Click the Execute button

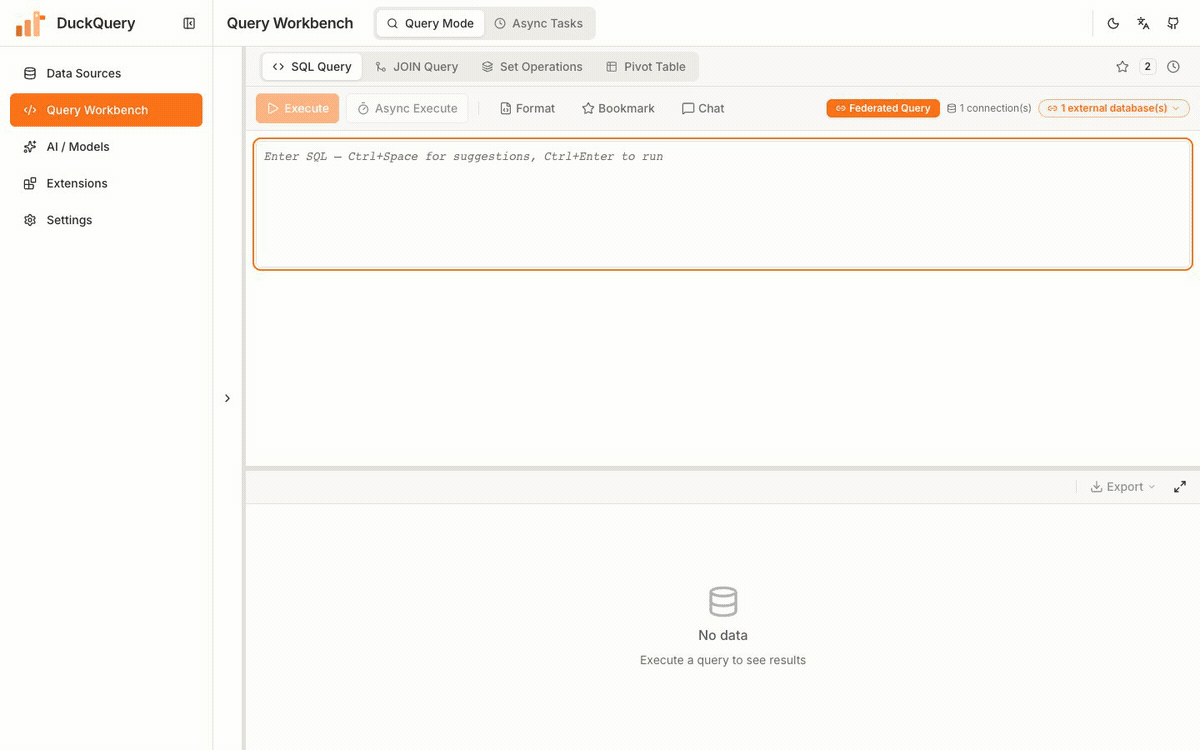tap(298, 108)
